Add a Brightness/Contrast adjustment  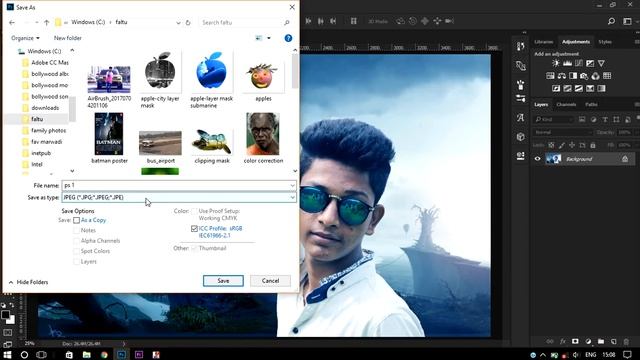click(x=556, y=63)
